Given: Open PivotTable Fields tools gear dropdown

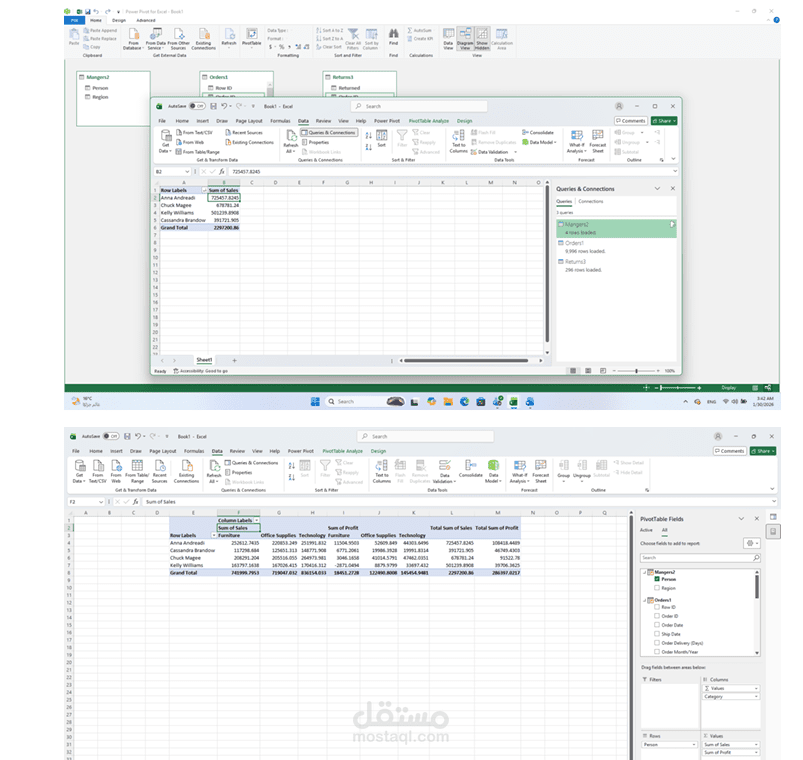Looking at the screenshot, I should pyautogui.click(x=751, y=543).
